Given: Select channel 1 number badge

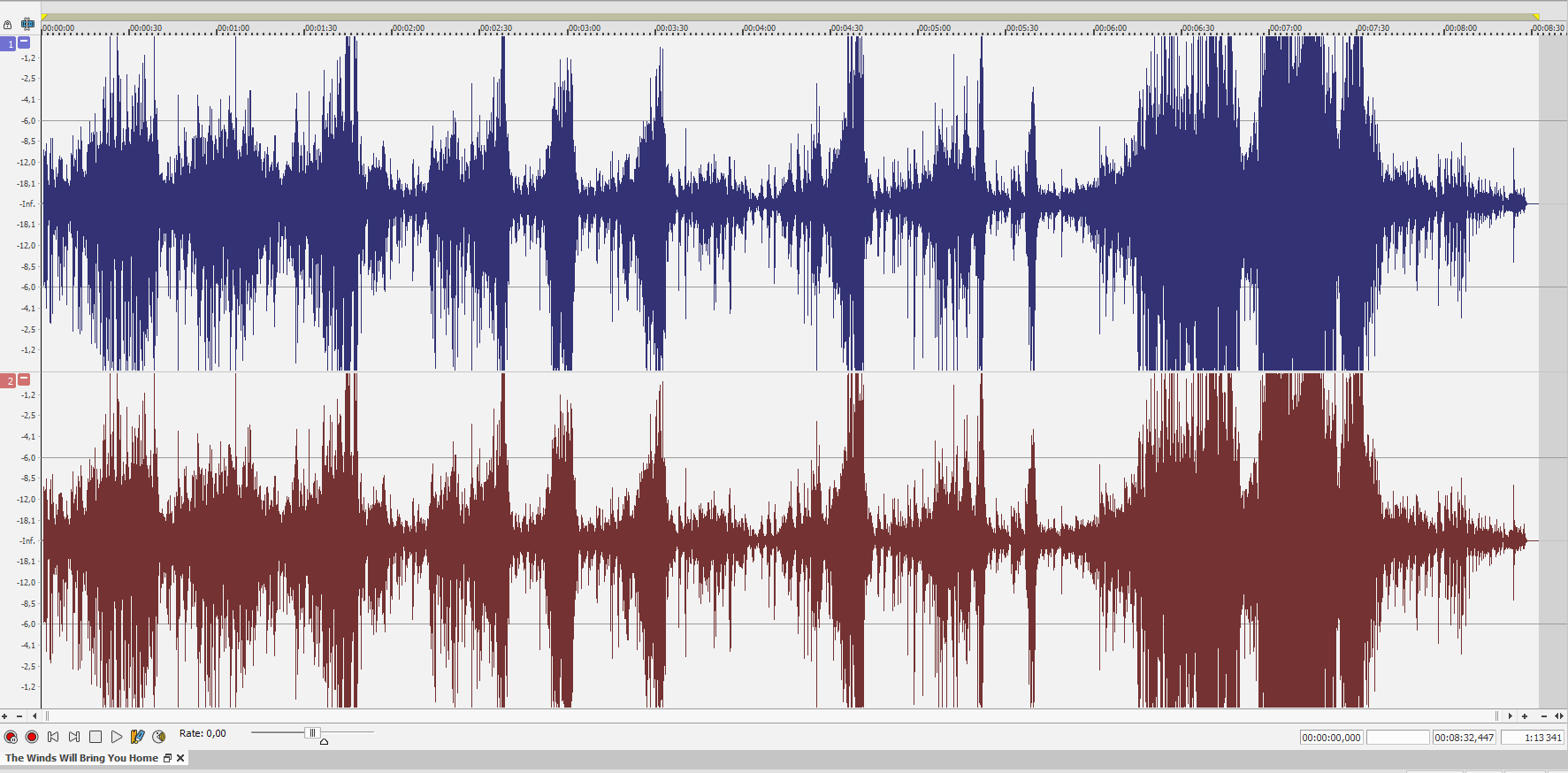Looking at the screenshot, I should (10, 43).
